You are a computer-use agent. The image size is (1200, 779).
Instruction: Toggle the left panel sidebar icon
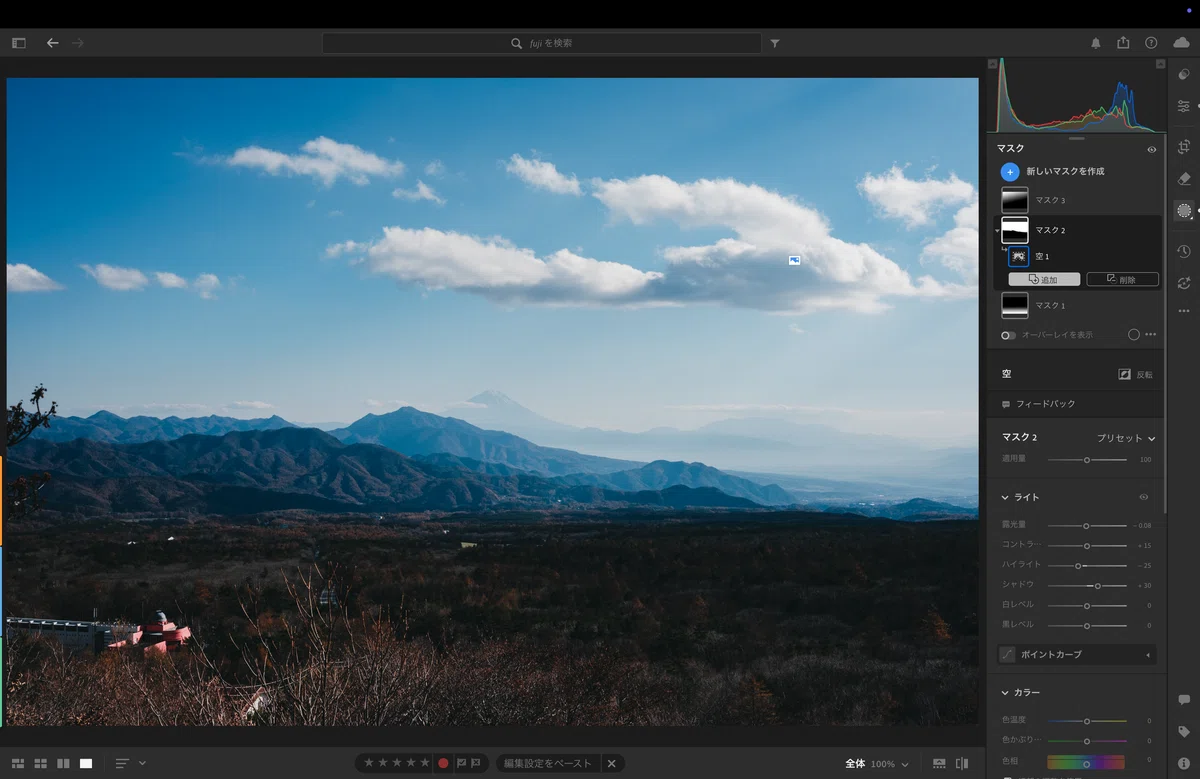(19, 43)
